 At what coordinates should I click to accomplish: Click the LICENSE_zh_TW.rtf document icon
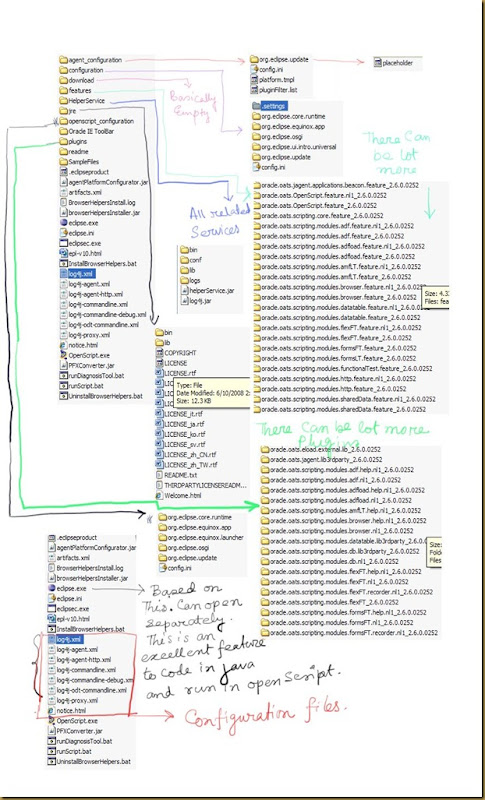[159, 465]
